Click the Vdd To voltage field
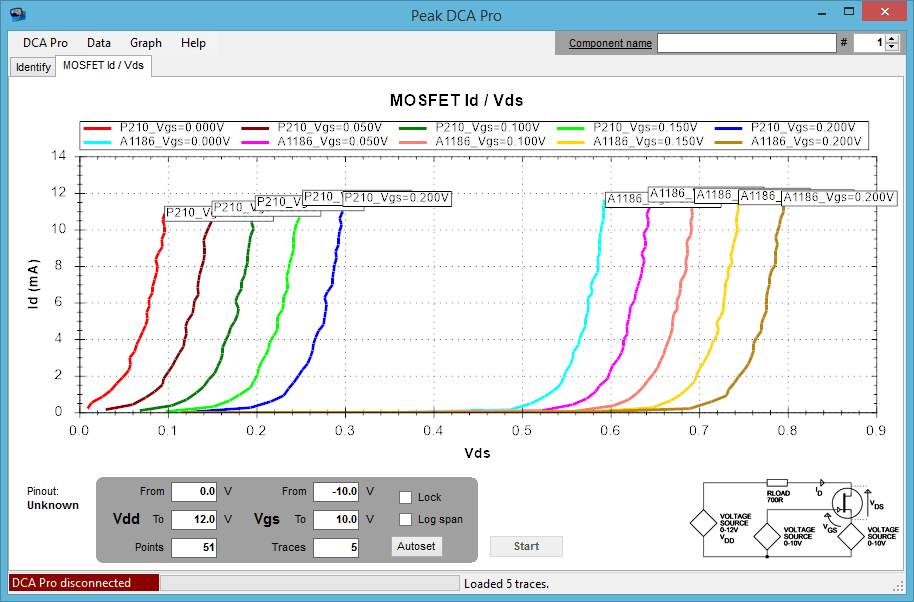Image resolution: width=914 pixels, height=602 pixels. 194,519
